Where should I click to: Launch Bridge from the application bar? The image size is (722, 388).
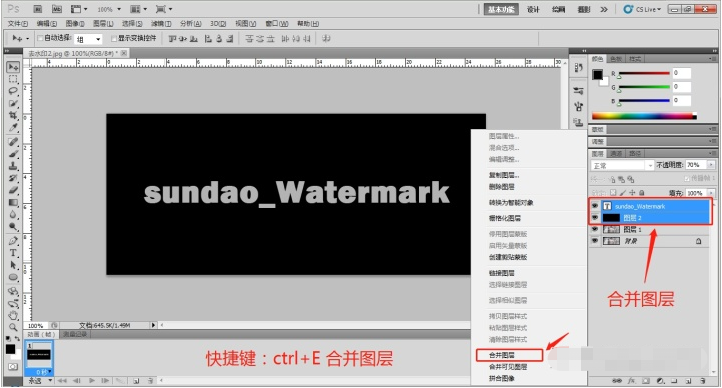pos(38,9)
